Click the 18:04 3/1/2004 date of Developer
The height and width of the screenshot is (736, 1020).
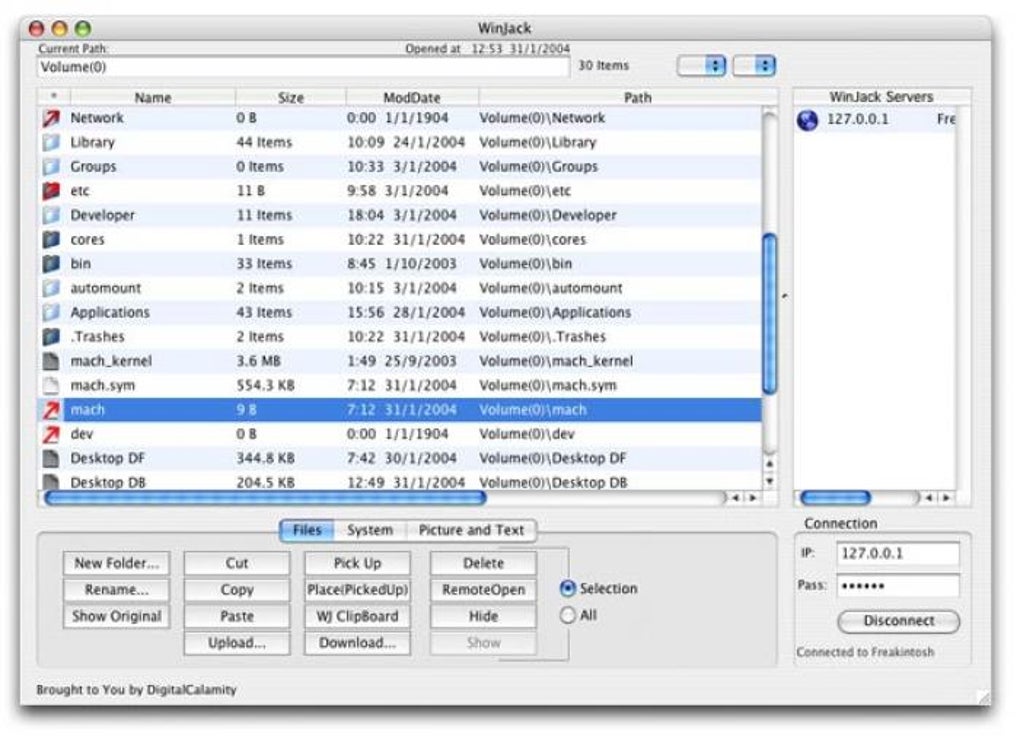click(402, 215)
